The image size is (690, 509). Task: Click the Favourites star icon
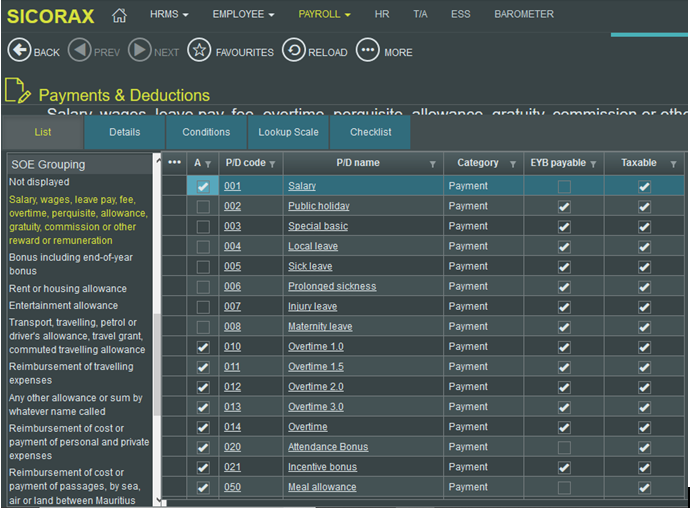199,51
